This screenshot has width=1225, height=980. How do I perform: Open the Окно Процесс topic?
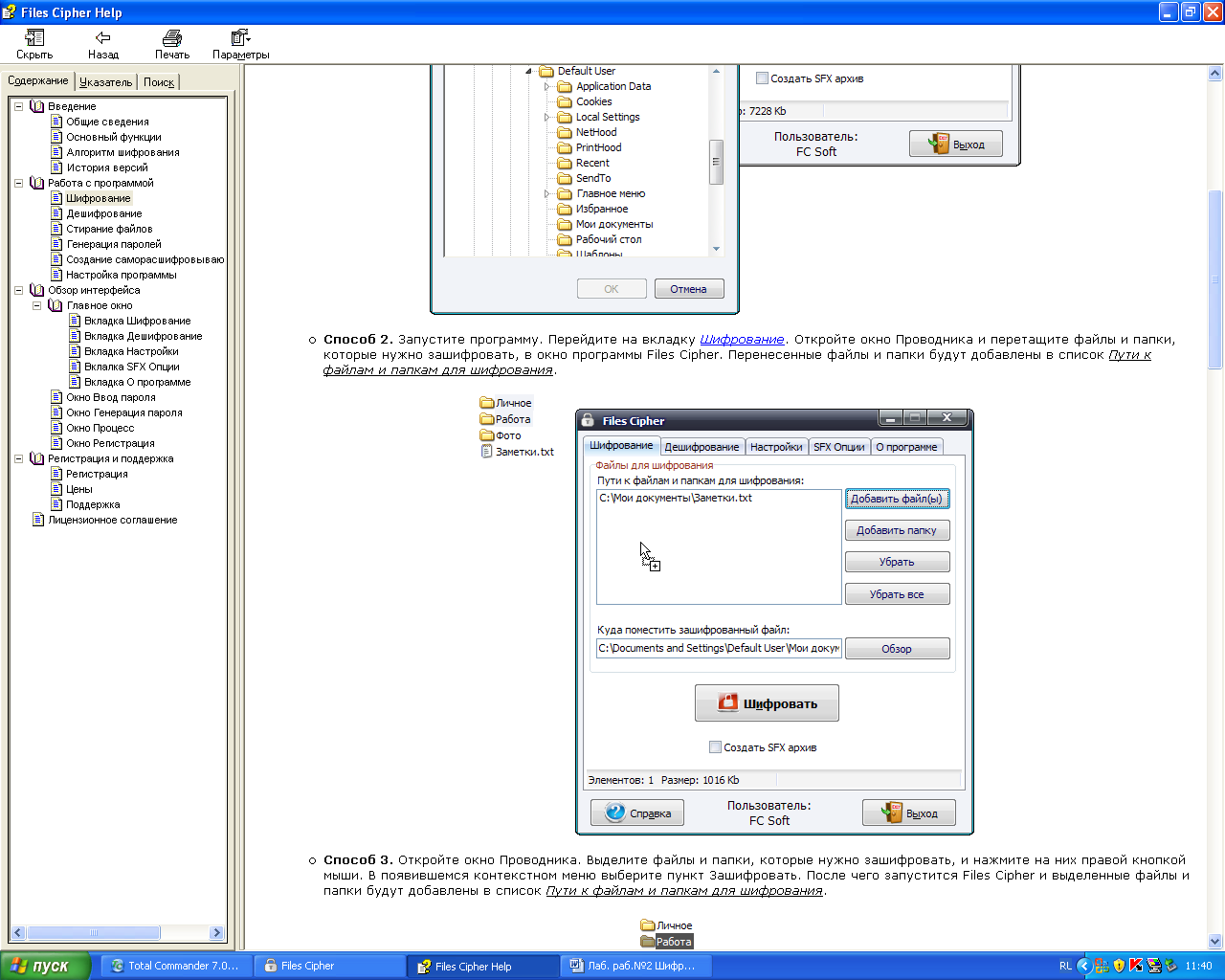point(100,428)
